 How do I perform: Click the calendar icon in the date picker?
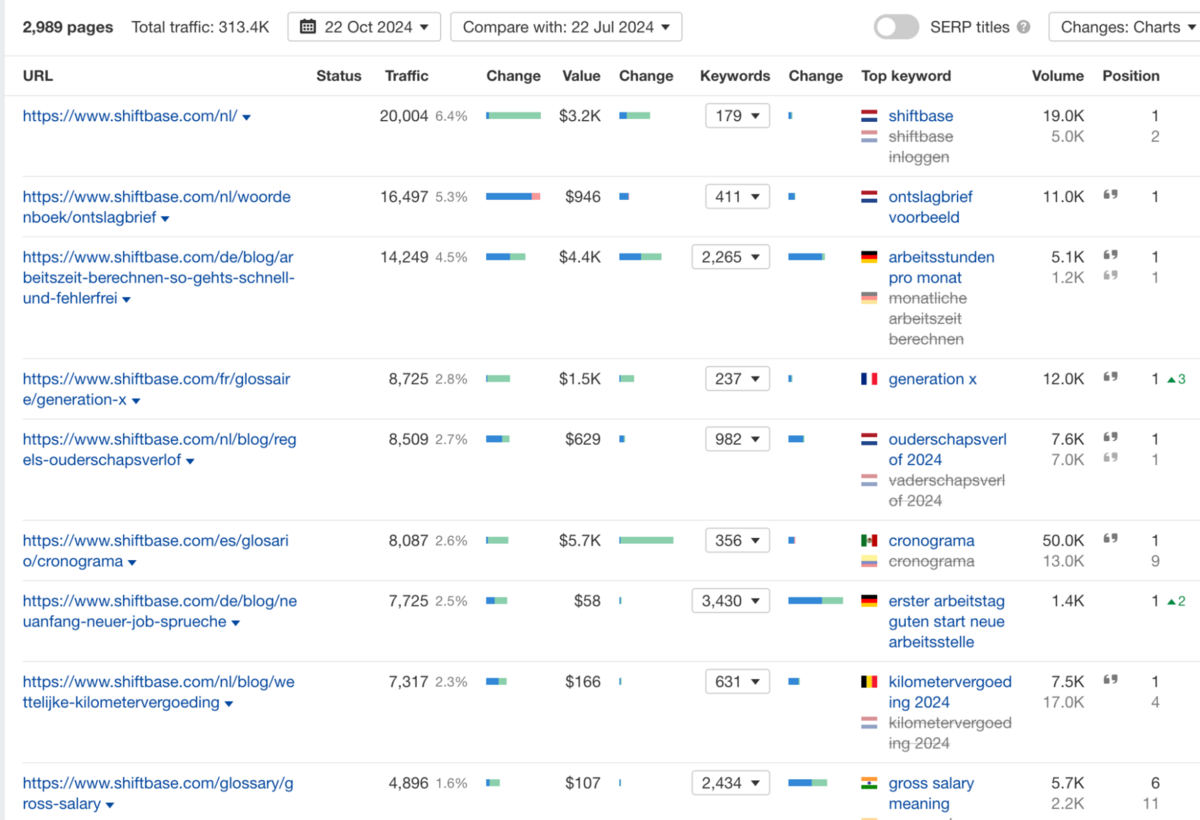click(308, 27)
